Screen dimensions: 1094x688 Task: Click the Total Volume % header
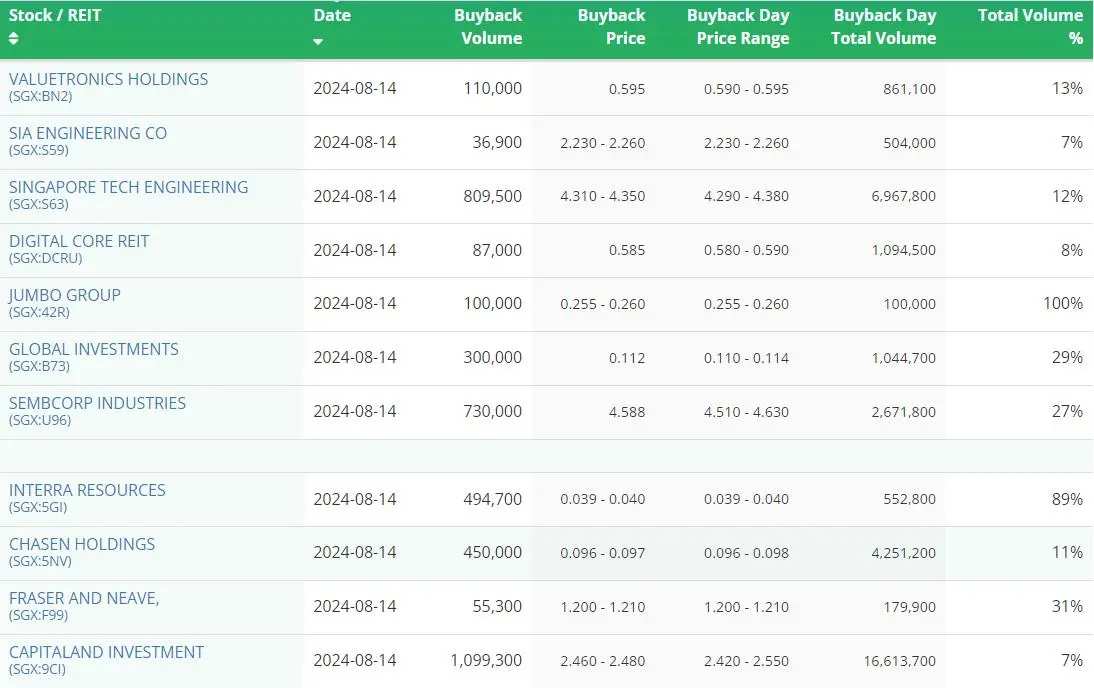[x=1031, y=27]
